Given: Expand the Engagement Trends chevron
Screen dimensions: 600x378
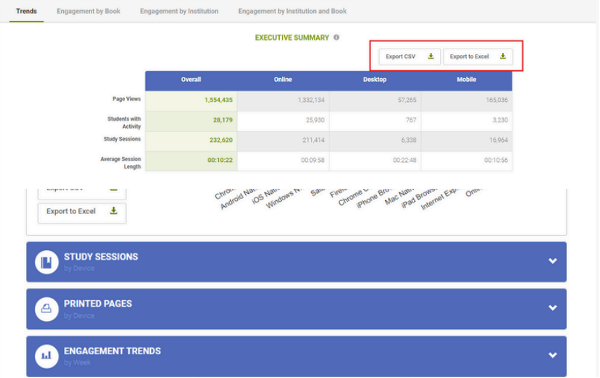Looking at the screenshot, I should point(553,355).
